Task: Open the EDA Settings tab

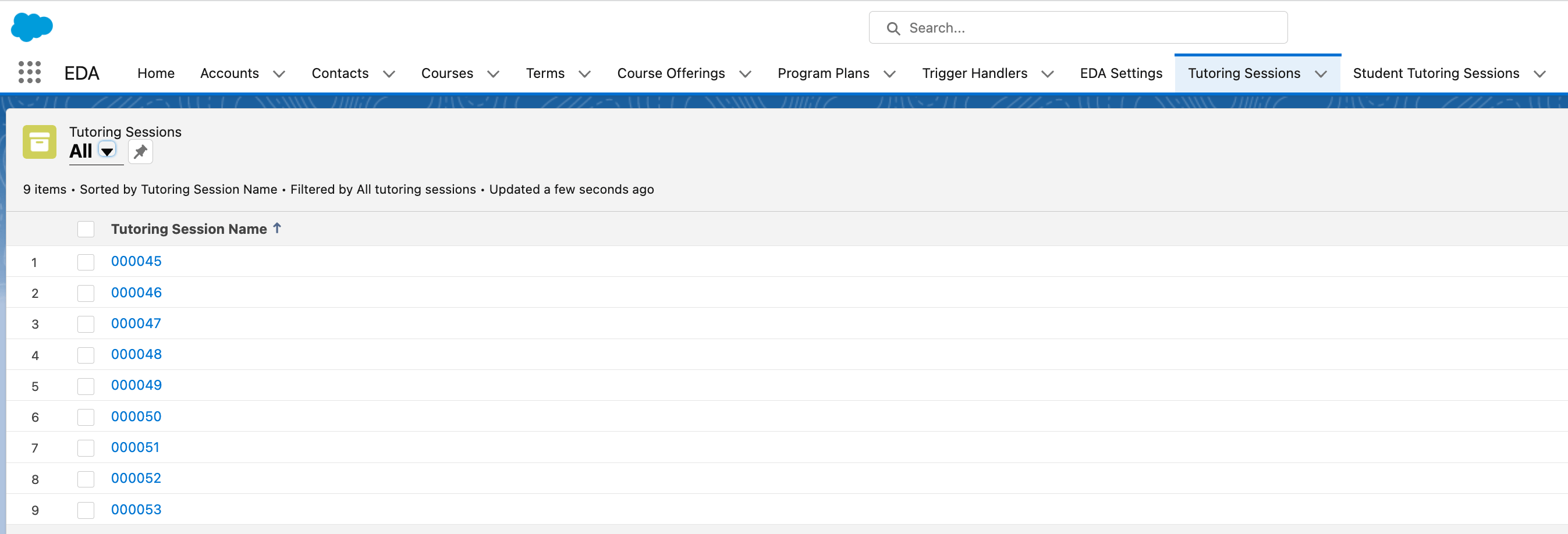Action: [1121, 73]
